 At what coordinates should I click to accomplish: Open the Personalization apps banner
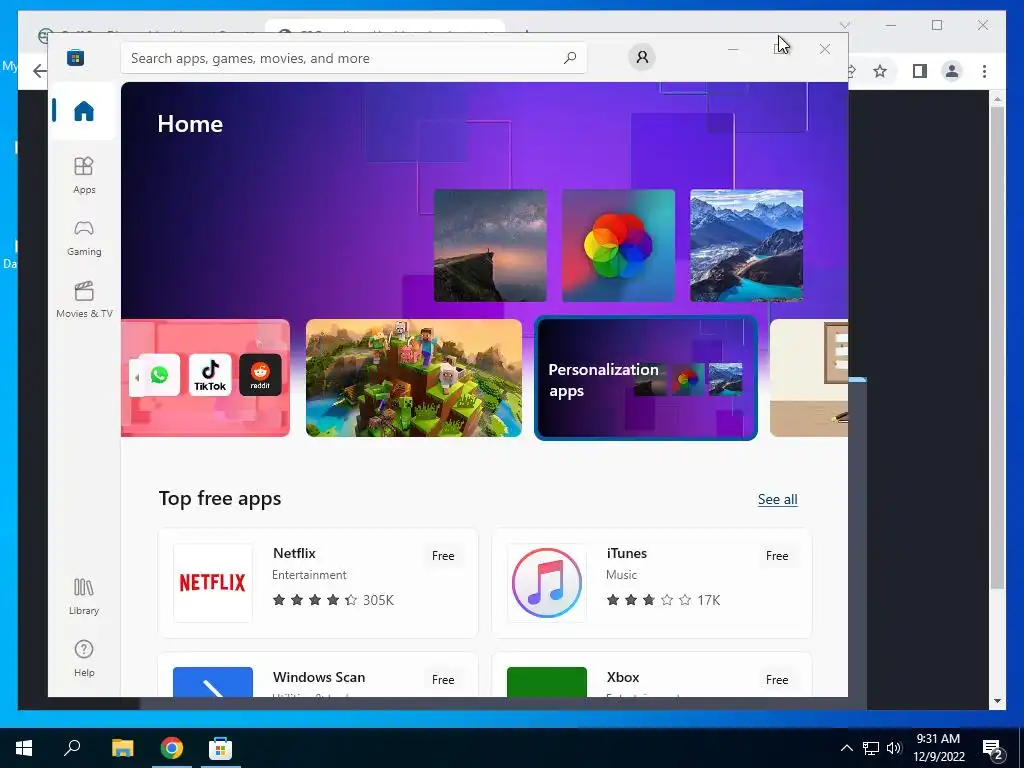pos(646,378)
